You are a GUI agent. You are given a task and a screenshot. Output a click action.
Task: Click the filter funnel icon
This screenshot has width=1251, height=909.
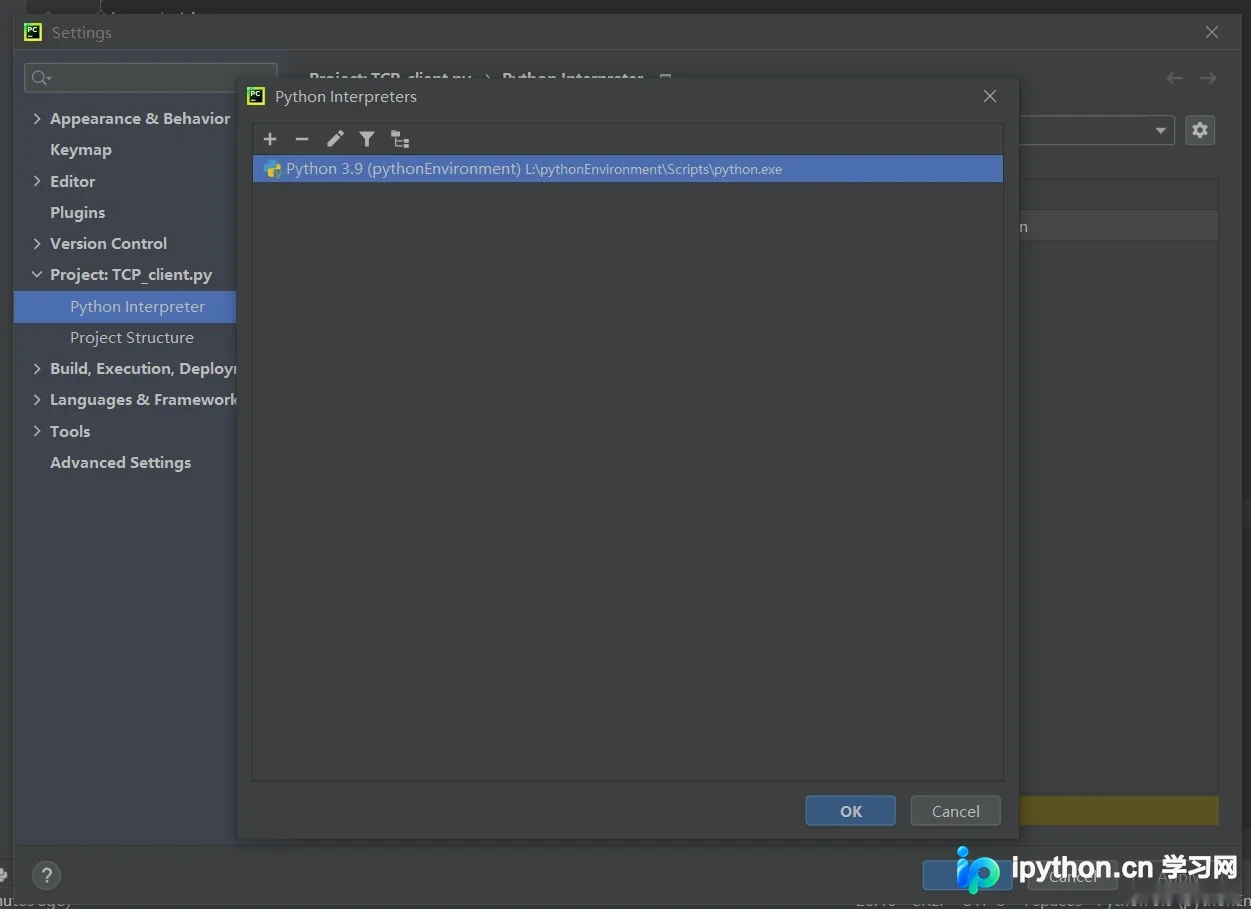click(x=367, y=139)
